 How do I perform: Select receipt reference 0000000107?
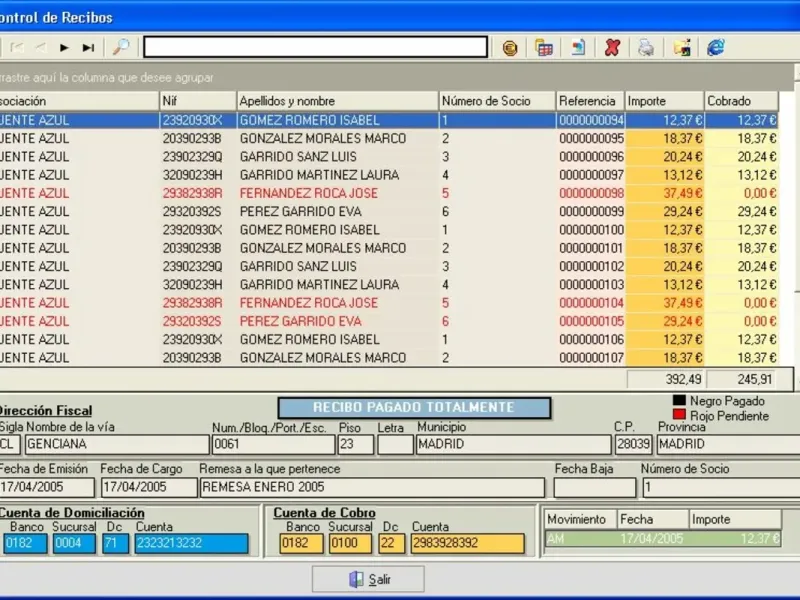[x=389, y=358]
